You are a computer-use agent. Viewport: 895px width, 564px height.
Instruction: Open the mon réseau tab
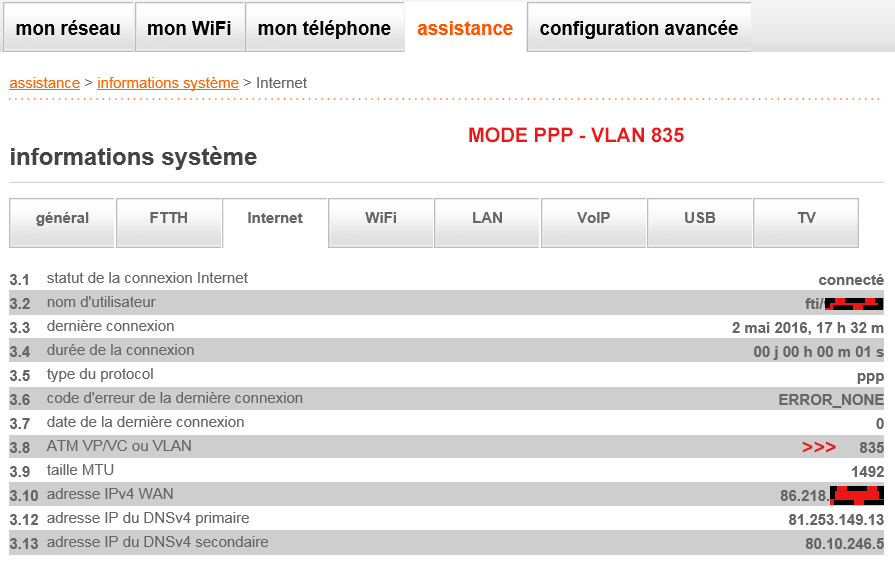tap(68, 28)
